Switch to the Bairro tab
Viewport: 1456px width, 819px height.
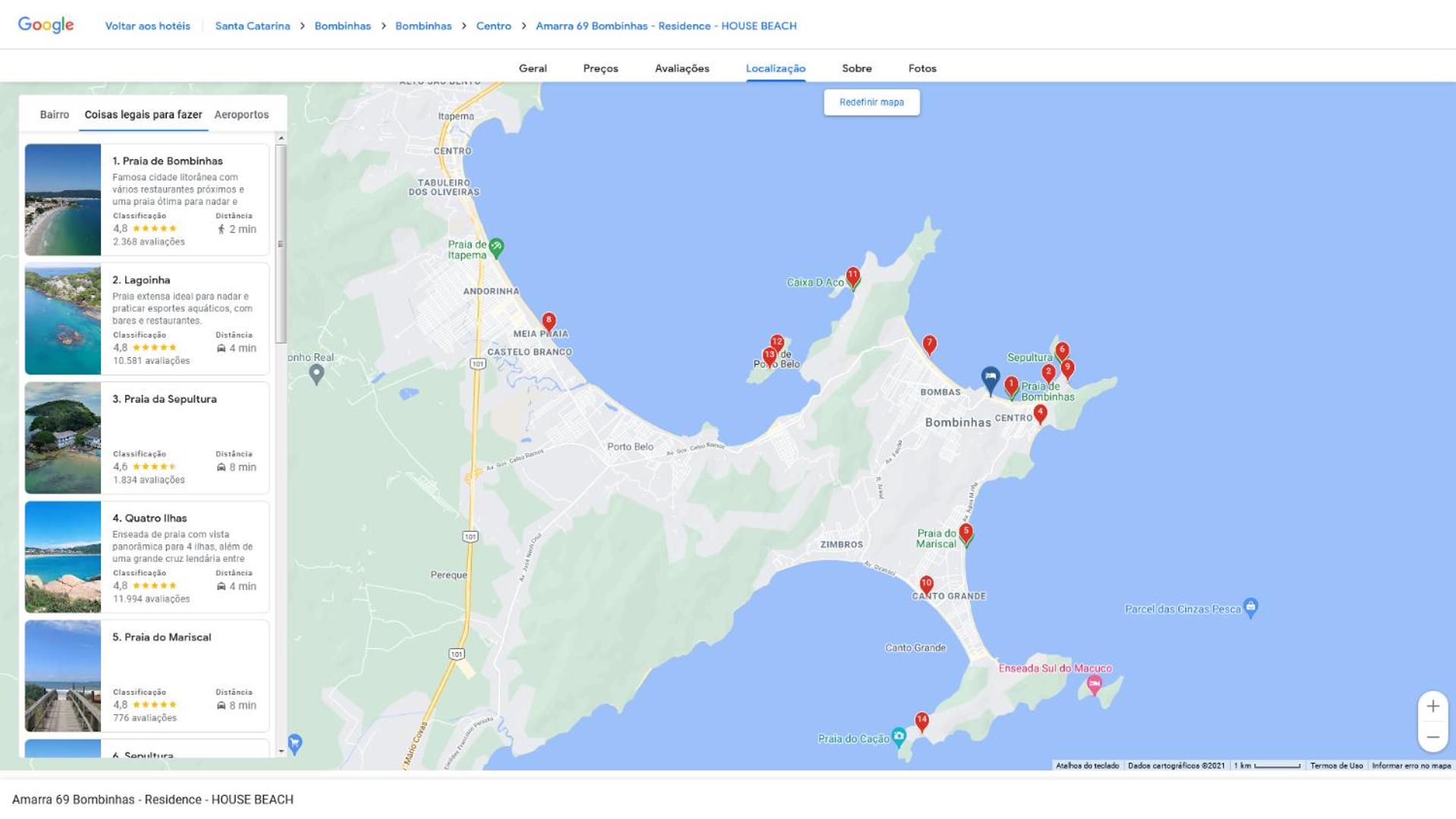click(54, 115)
